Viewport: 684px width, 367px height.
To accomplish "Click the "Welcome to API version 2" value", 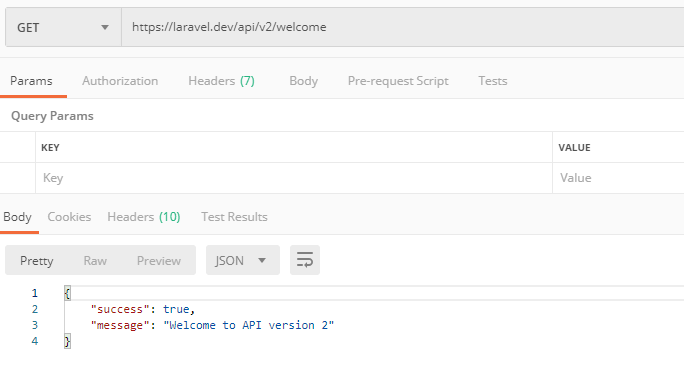I will pyautogui.click(x=249, y=326).
